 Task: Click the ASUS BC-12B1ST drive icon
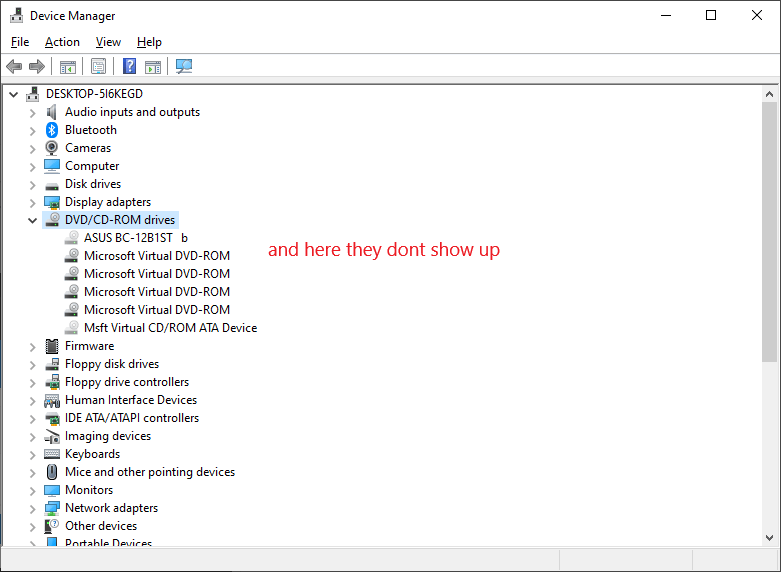(x=71, y=238)
